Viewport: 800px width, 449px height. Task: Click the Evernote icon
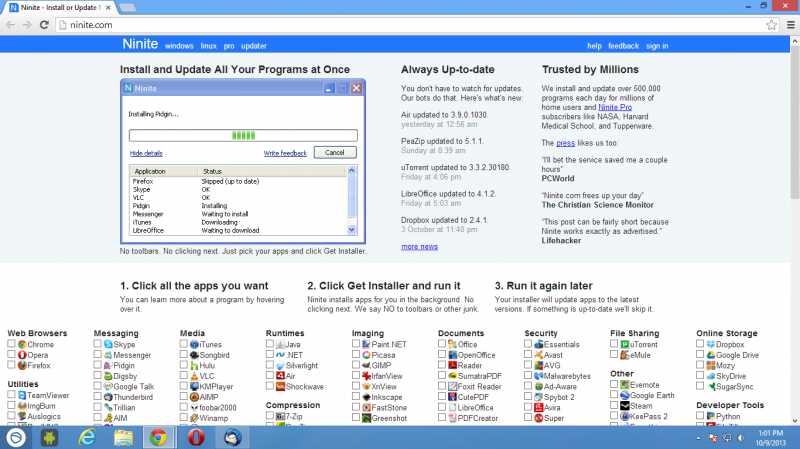[624, 384]
